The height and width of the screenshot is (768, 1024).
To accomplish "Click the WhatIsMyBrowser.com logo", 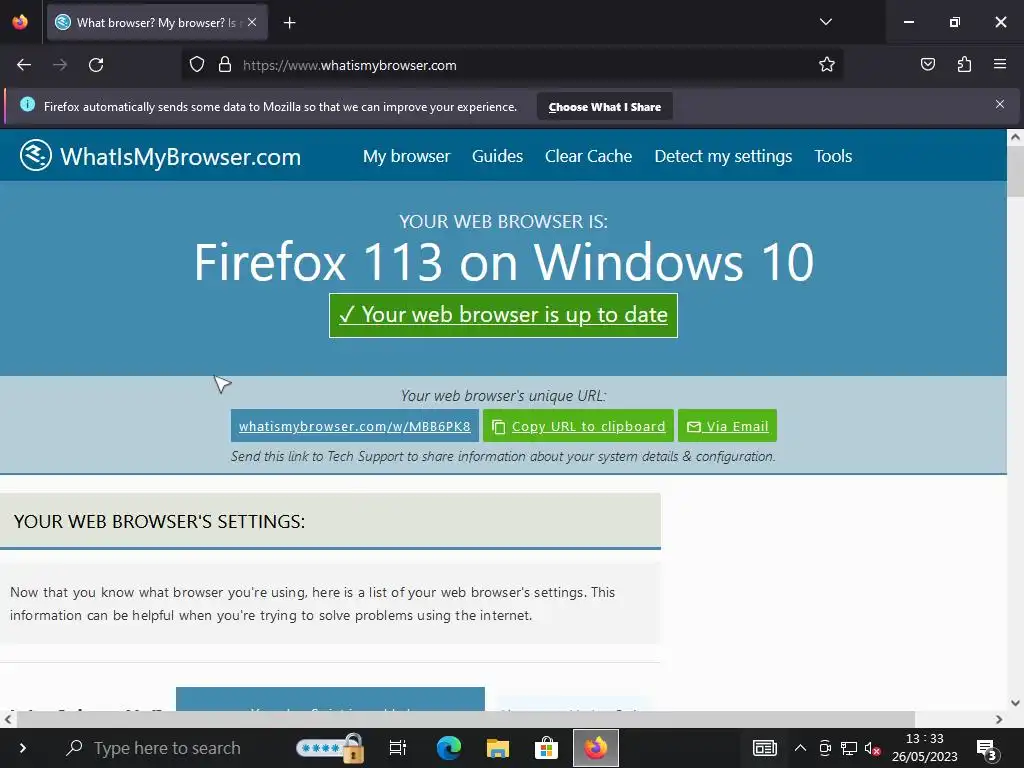I will 161,156.
